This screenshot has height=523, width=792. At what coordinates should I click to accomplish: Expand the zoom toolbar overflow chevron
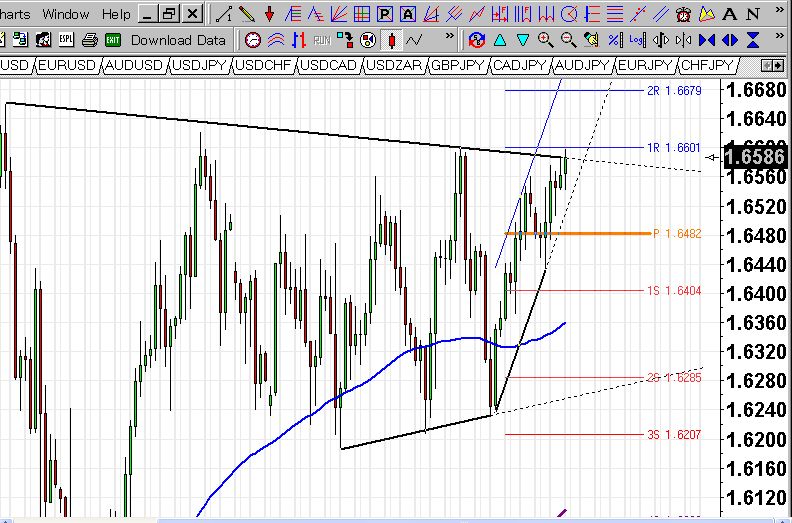pos(778,35)
